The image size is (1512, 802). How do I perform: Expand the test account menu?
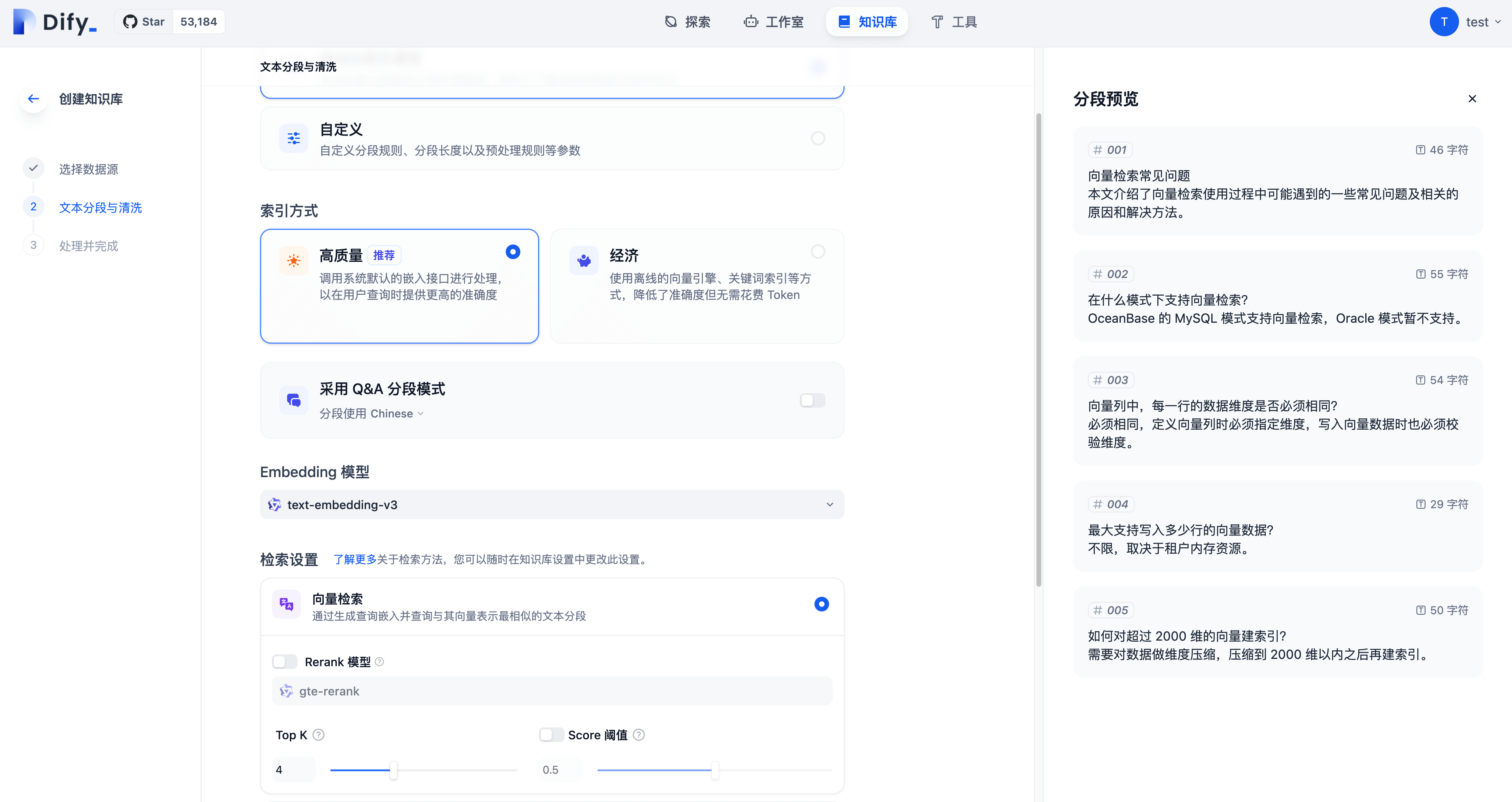coord(1483,22)
